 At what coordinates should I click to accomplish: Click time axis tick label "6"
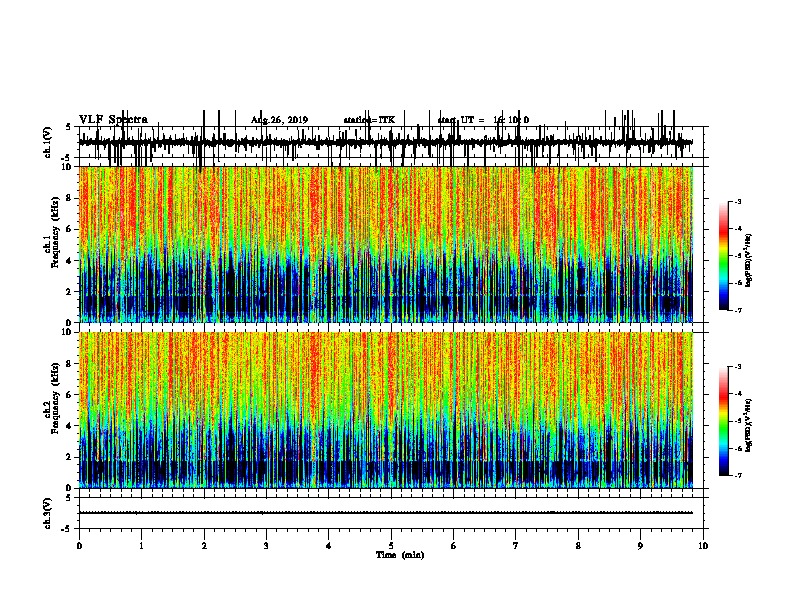point(454,546)
